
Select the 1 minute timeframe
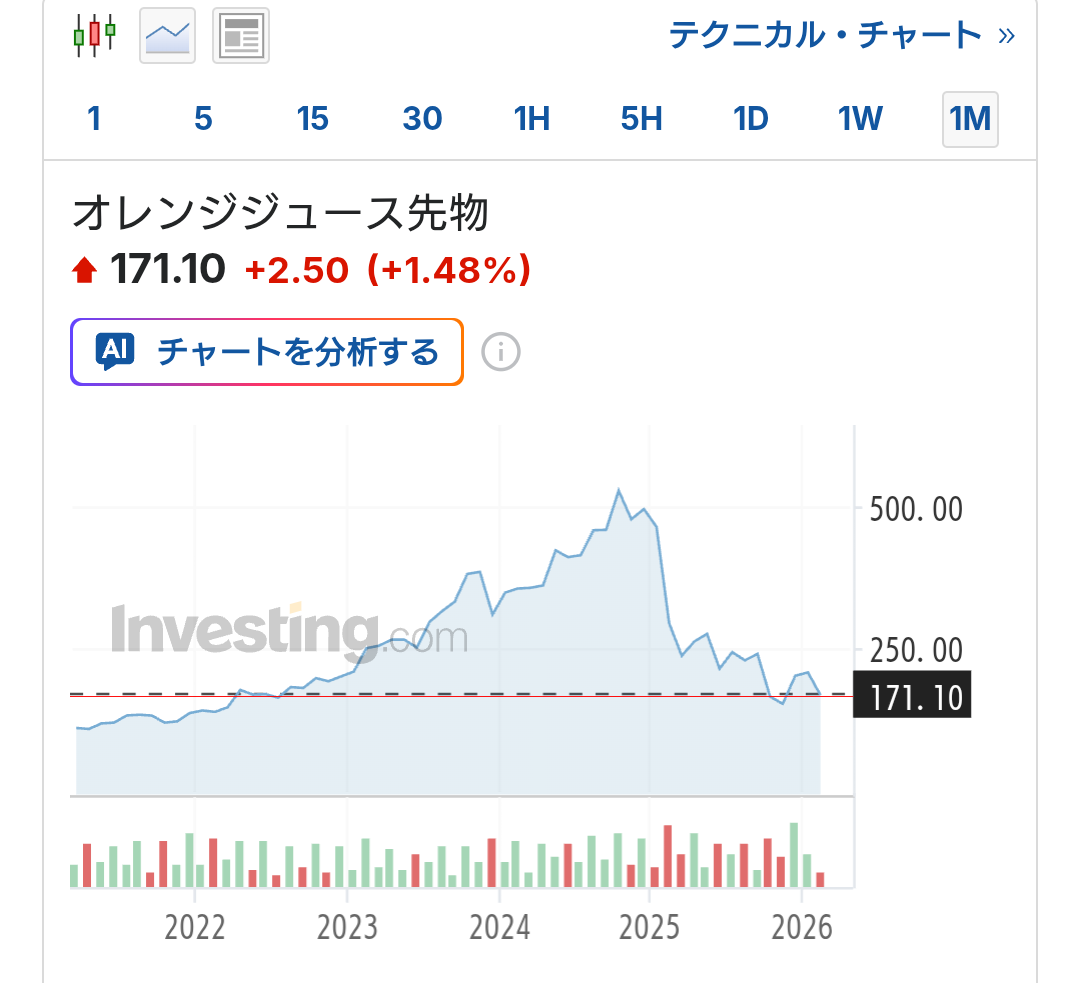click(x=94, y=119)
